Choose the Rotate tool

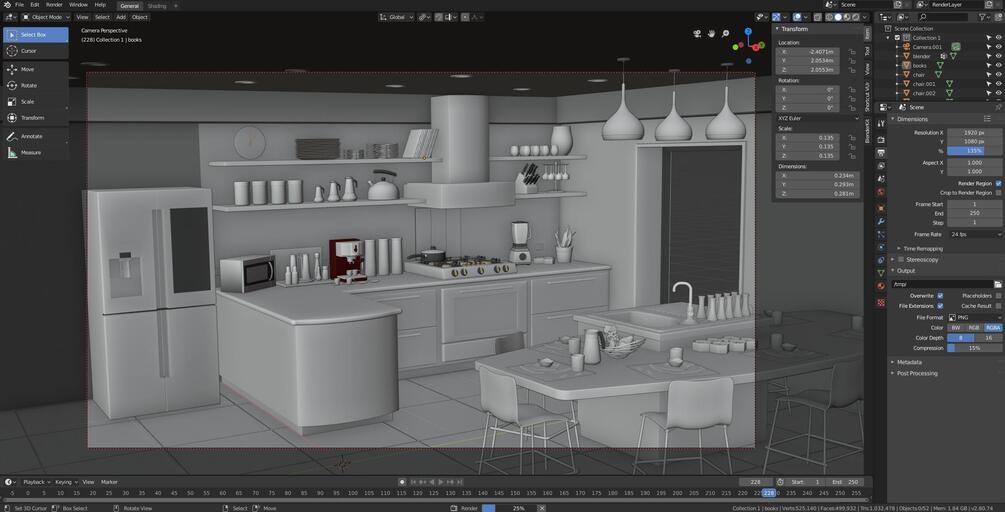(x=35, y=85)
